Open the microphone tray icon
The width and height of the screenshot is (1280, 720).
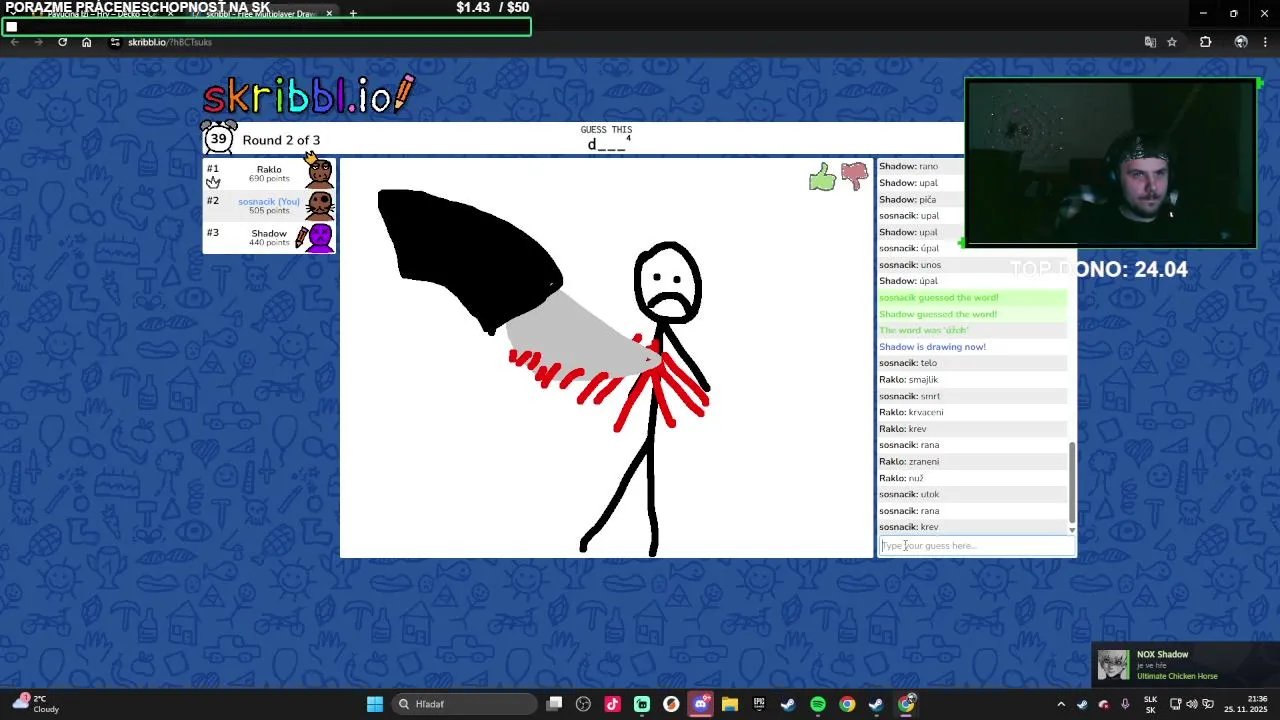point(1125,704)
